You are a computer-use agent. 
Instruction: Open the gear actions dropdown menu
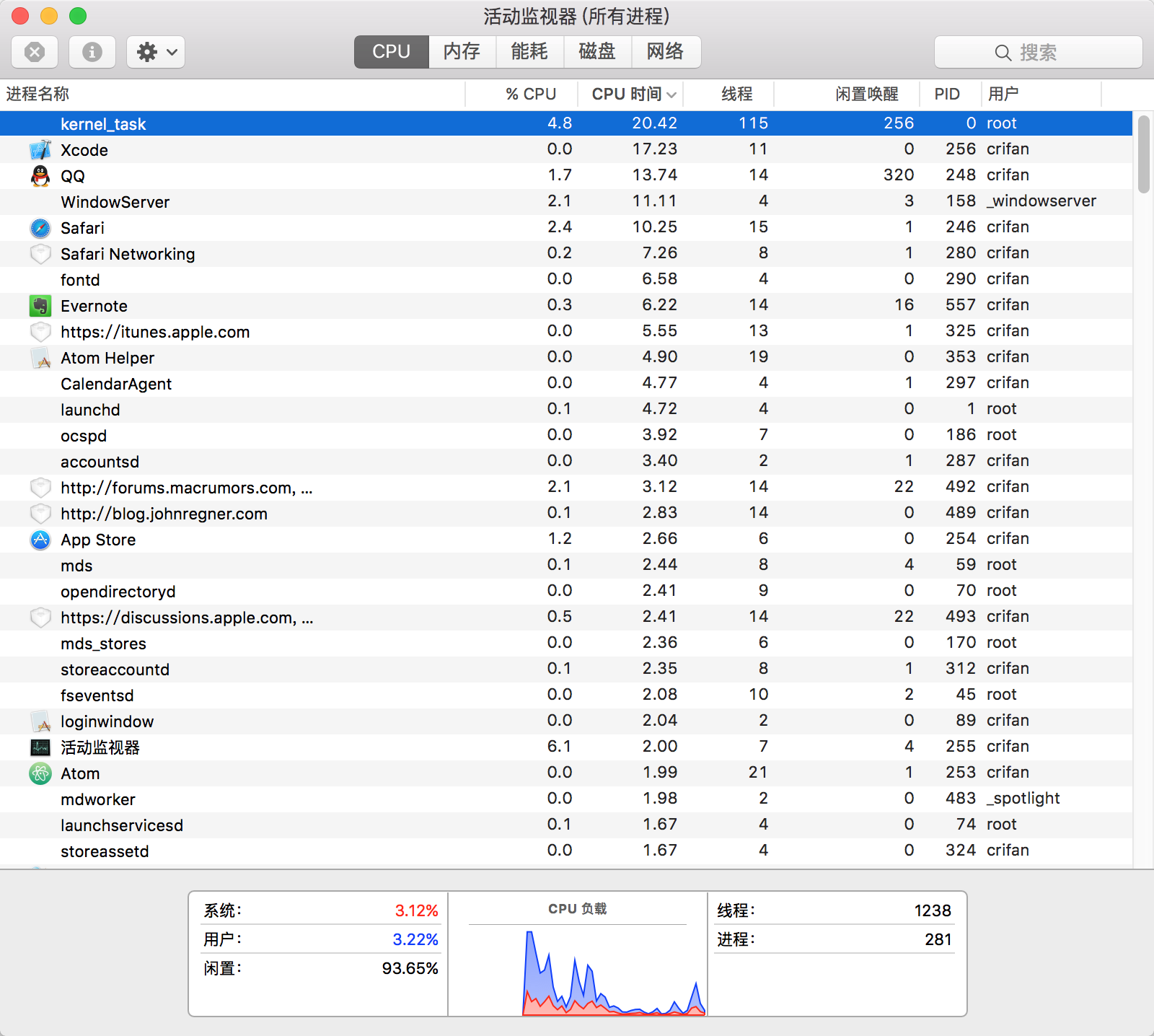pos(156,52)
